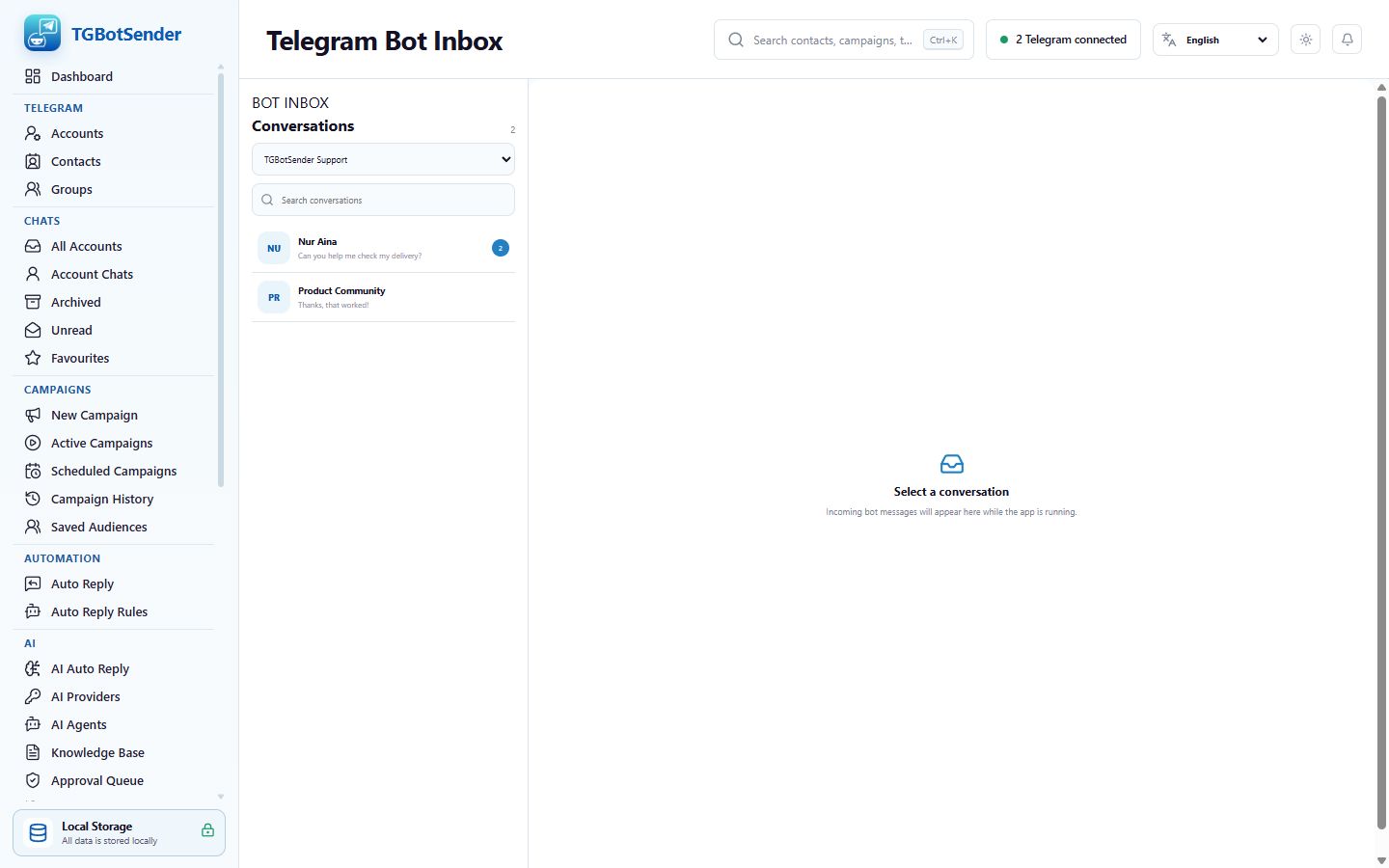Click the sidebar scrollbar down arrow
This screenshot has width=1389, height=868.
[x=221, y=797]
